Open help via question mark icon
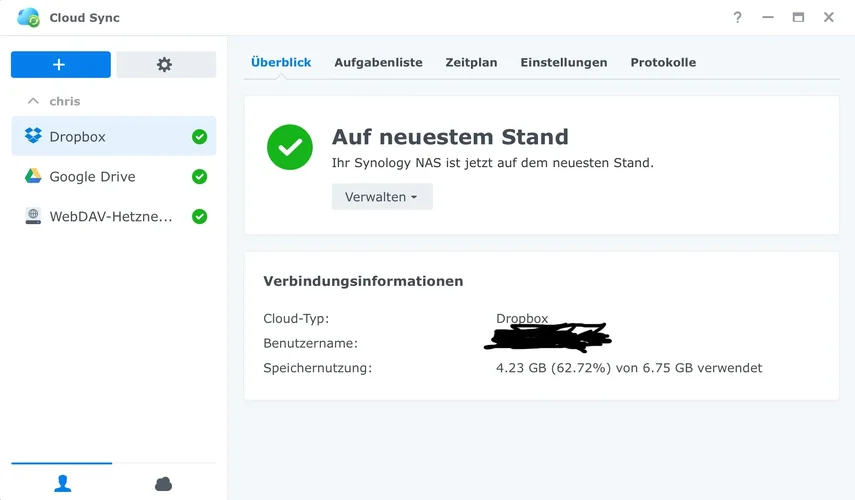 tap(737, 18)
